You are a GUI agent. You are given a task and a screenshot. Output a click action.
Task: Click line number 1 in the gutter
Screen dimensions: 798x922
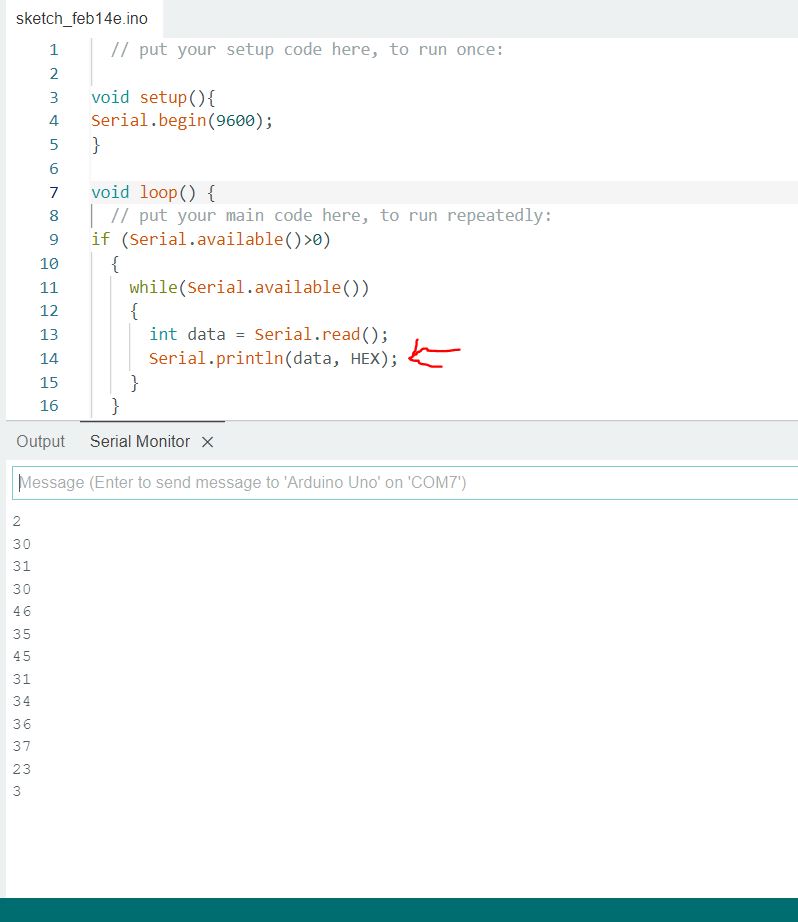(53, 49)
